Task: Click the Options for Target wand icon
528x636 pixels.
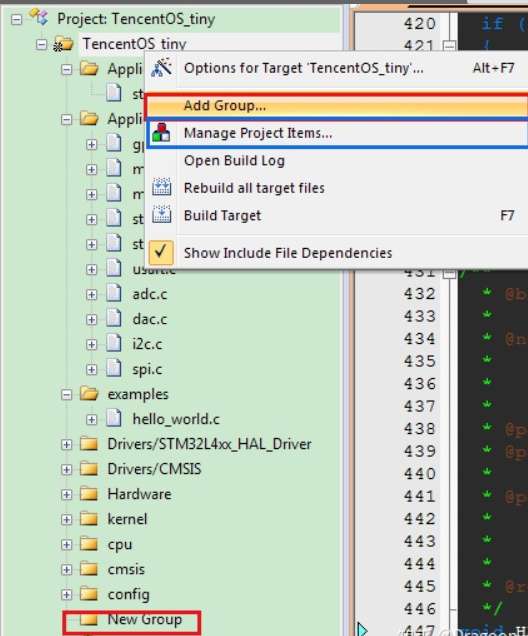Action: coord(161,67)
